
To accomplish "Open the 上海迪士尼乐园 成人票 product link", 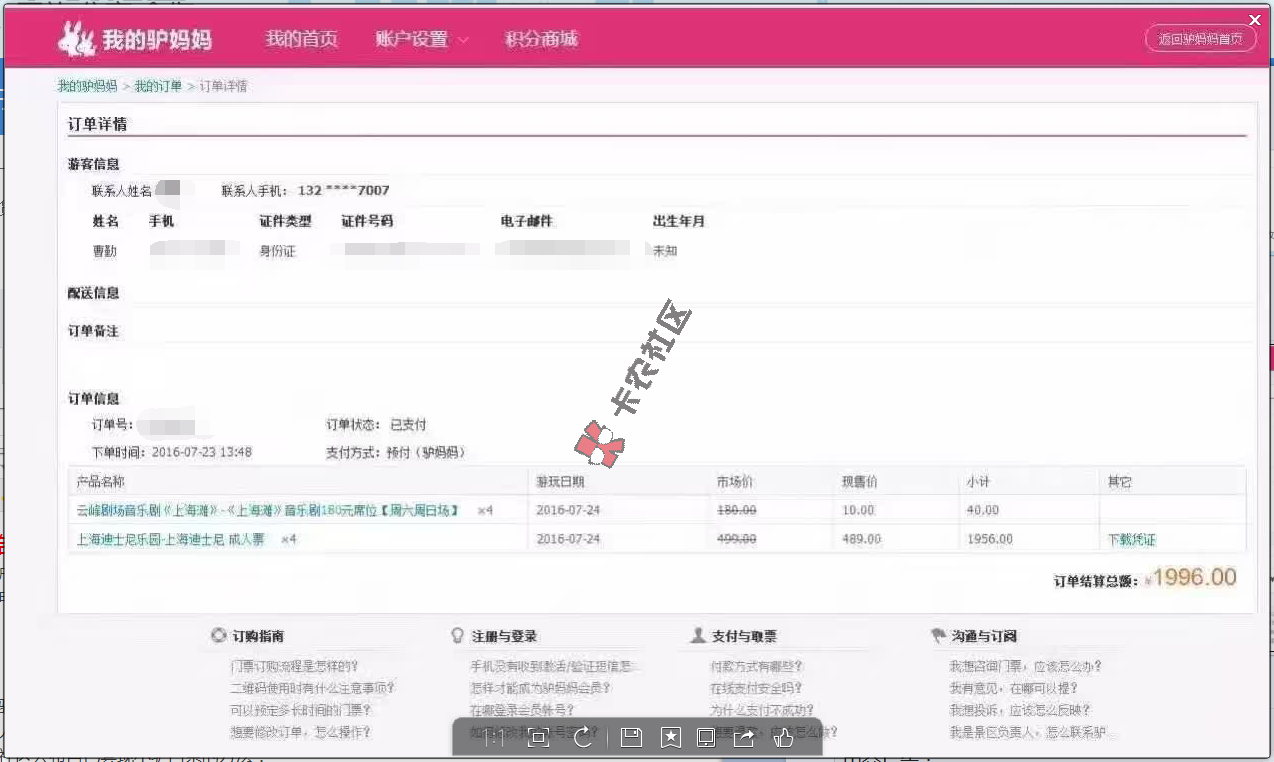I will click(171, 539).
